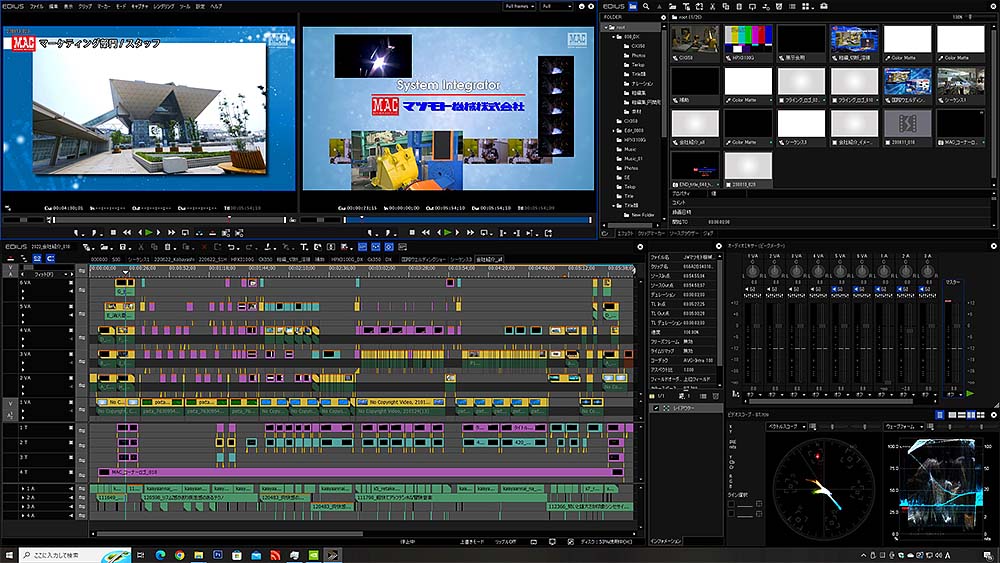Image resolution: width=1000 pixels, height=563 pixels.
Task: Toggle the third blue highlighted timeline toolbar button
Action: point(389,247)
